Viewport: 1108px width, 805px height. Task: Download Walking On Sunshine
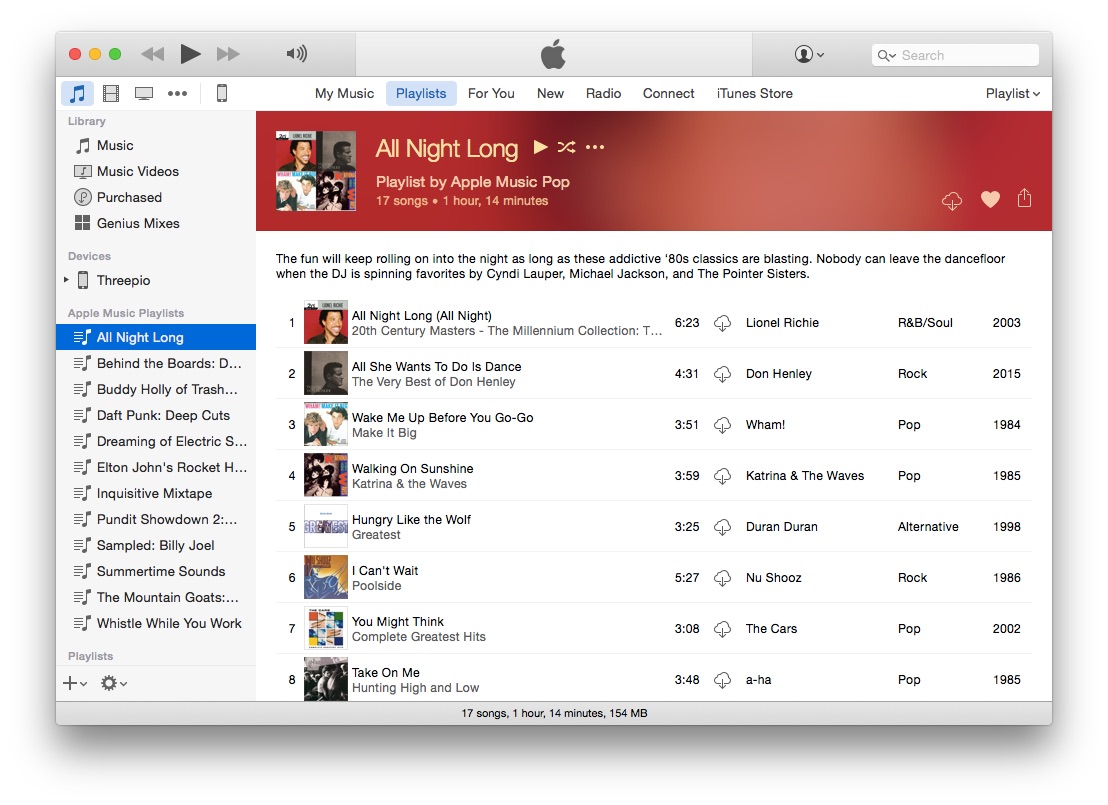[722, 476]
